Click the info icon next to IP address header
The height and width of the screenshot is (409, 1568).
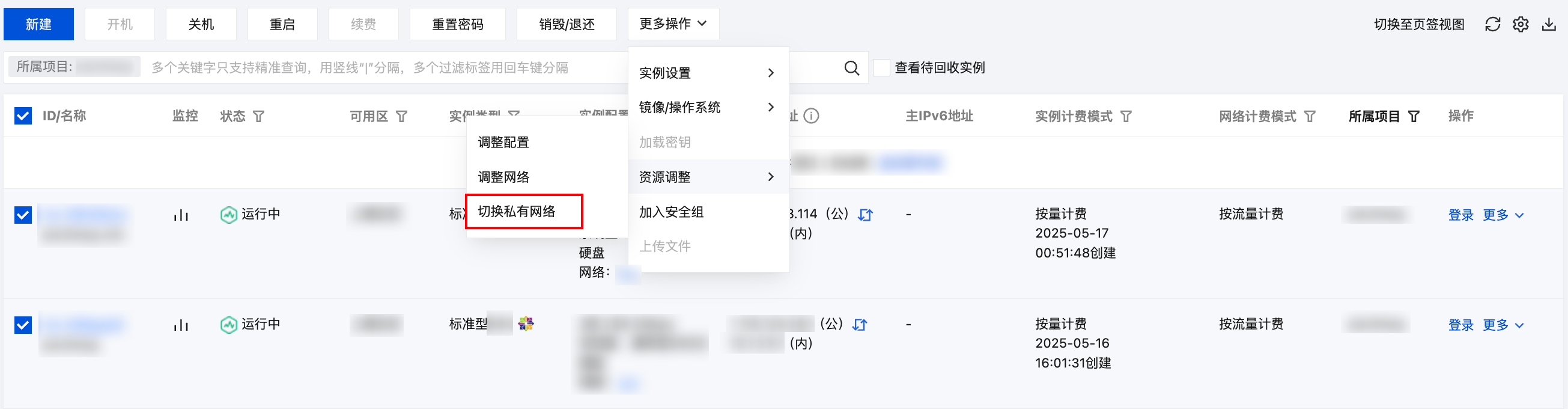click(x=811, y=116)
